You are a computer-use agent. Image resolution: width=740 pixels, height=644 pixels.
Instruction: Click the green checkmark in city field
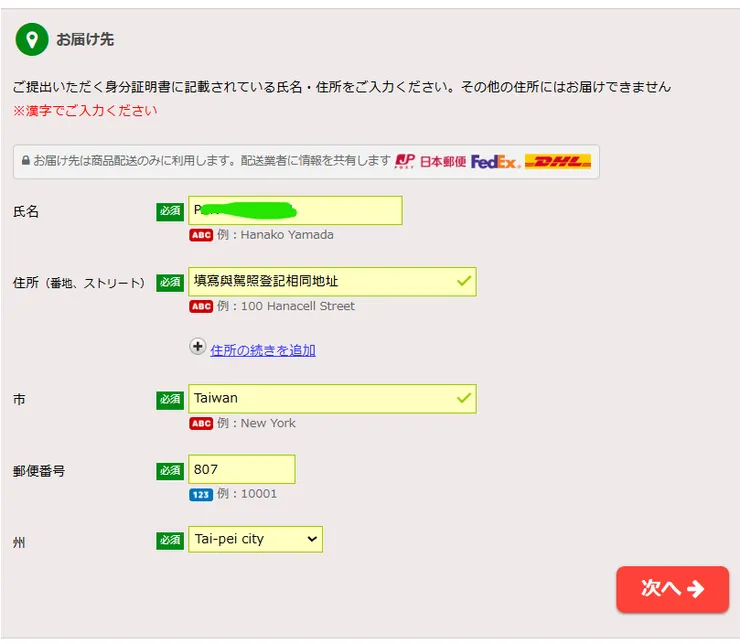pos(464,398)
